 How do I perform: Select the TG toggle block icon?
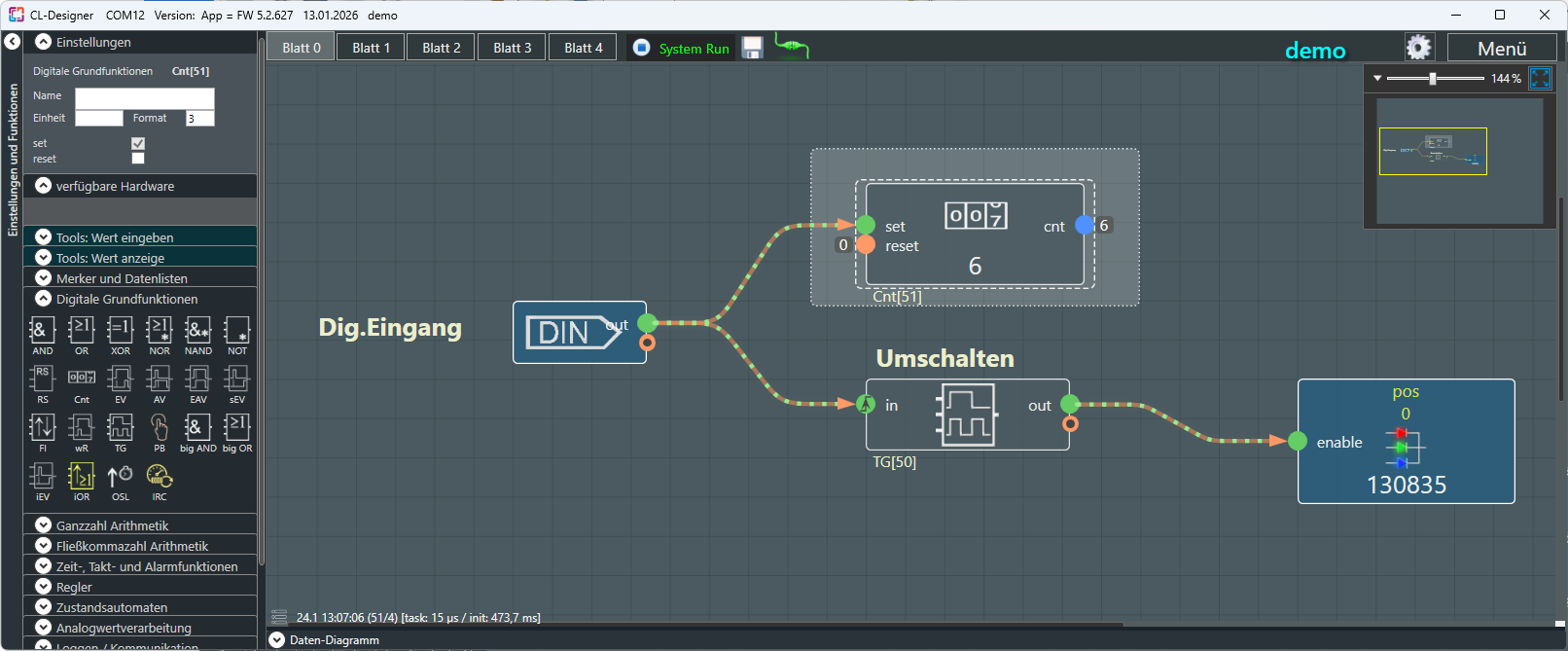pos(120,429)
